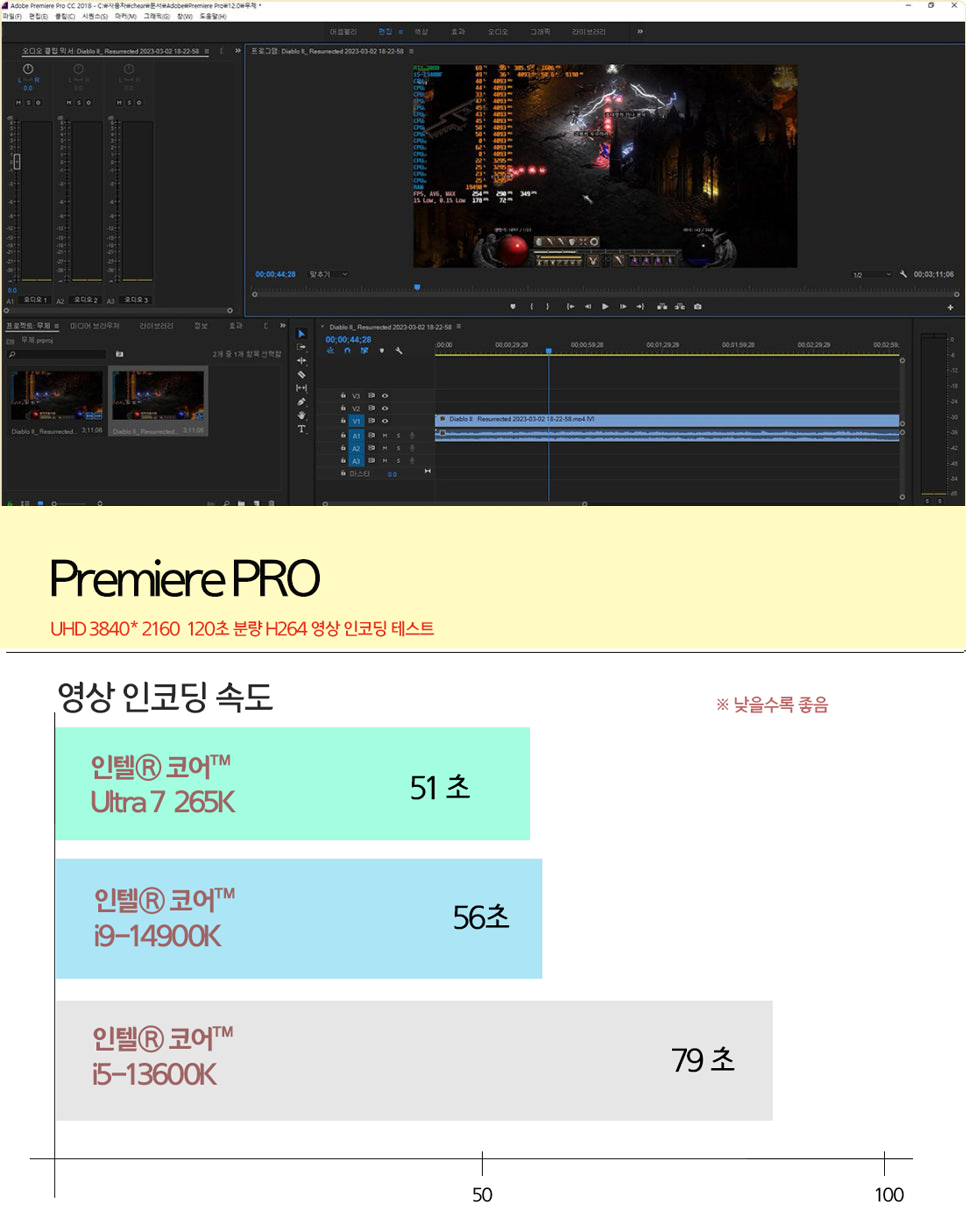This screenshot has height=1218, width=966.
Task: Click the first audio mixer channel's volume fader handle
Action: 17,162
